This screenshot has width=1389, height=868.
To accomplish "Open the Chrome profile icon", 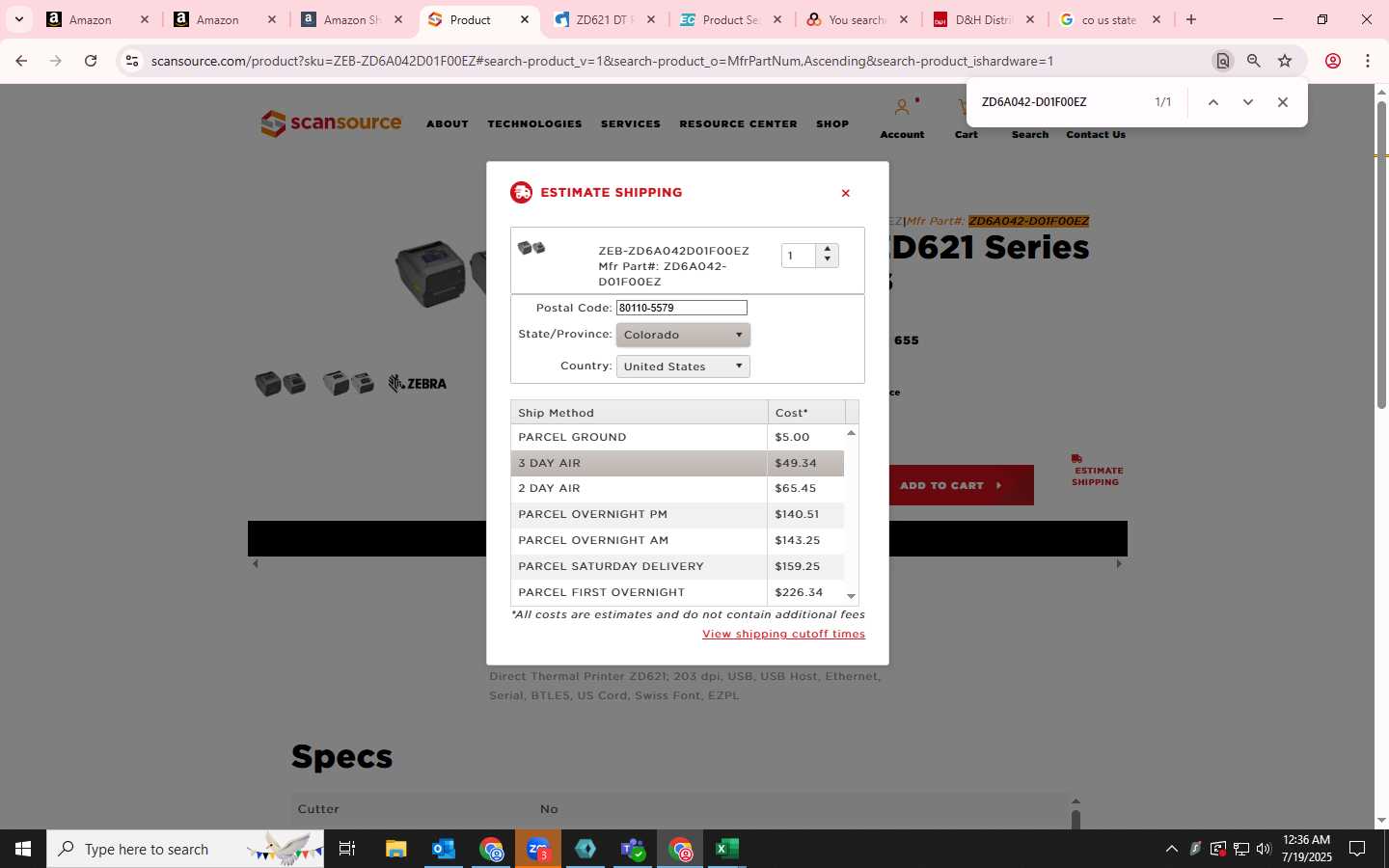I will (x=1333, y=61).
